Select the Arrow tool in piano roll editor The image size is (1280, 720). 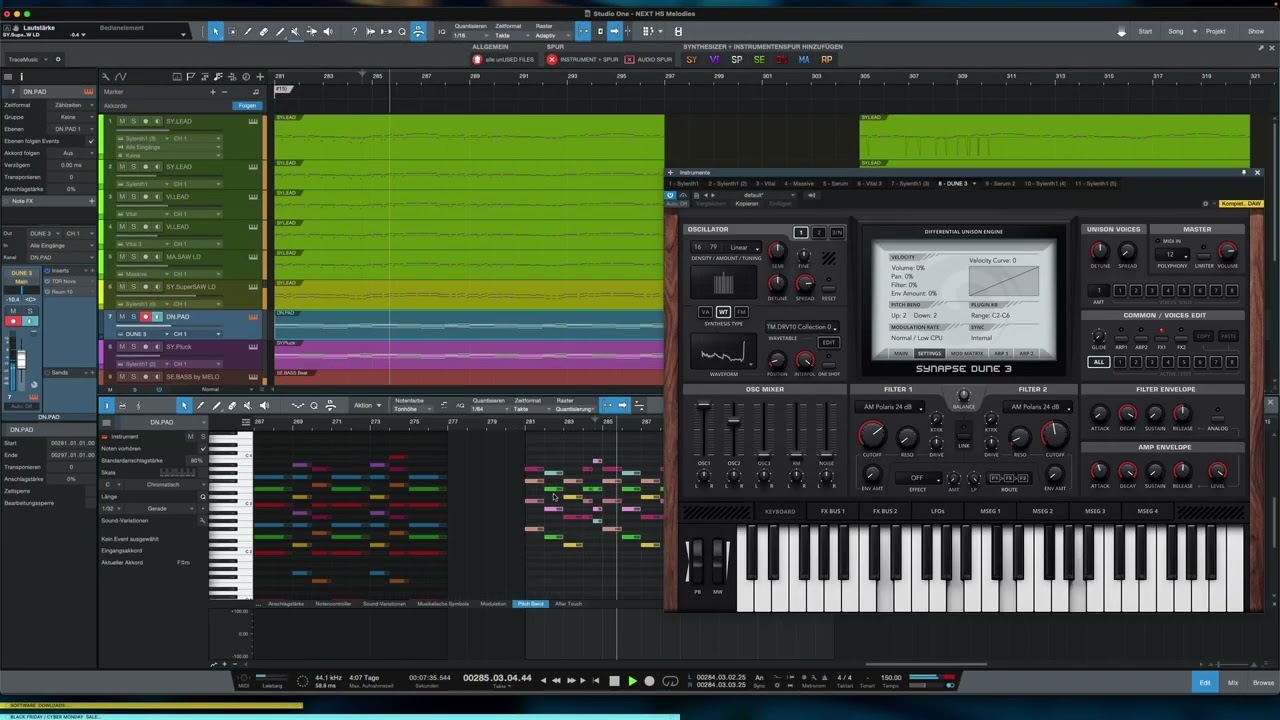[184, 405]
